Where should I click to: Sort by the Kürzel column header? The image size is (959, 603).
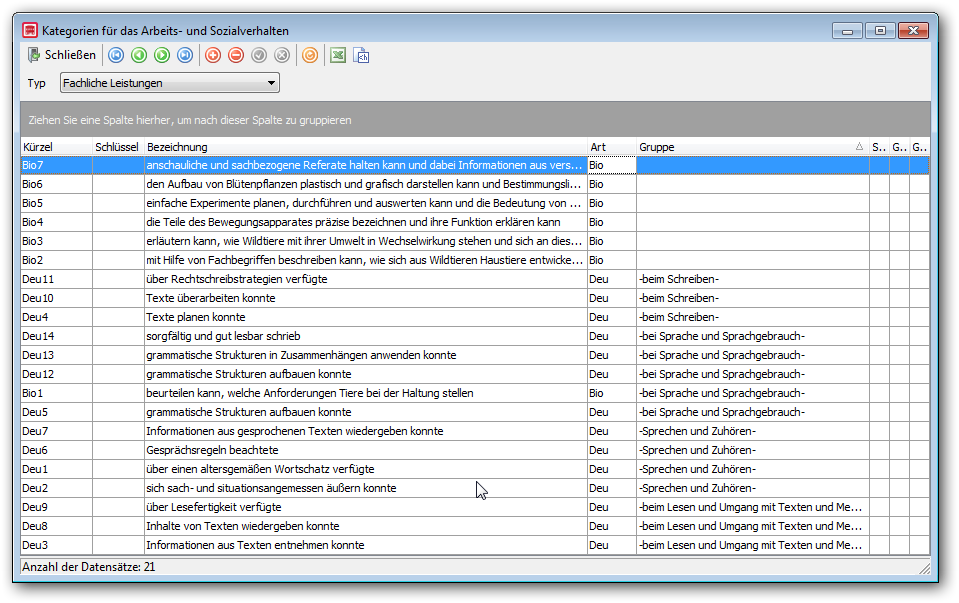pyautogui.click(x=56, y=147)
